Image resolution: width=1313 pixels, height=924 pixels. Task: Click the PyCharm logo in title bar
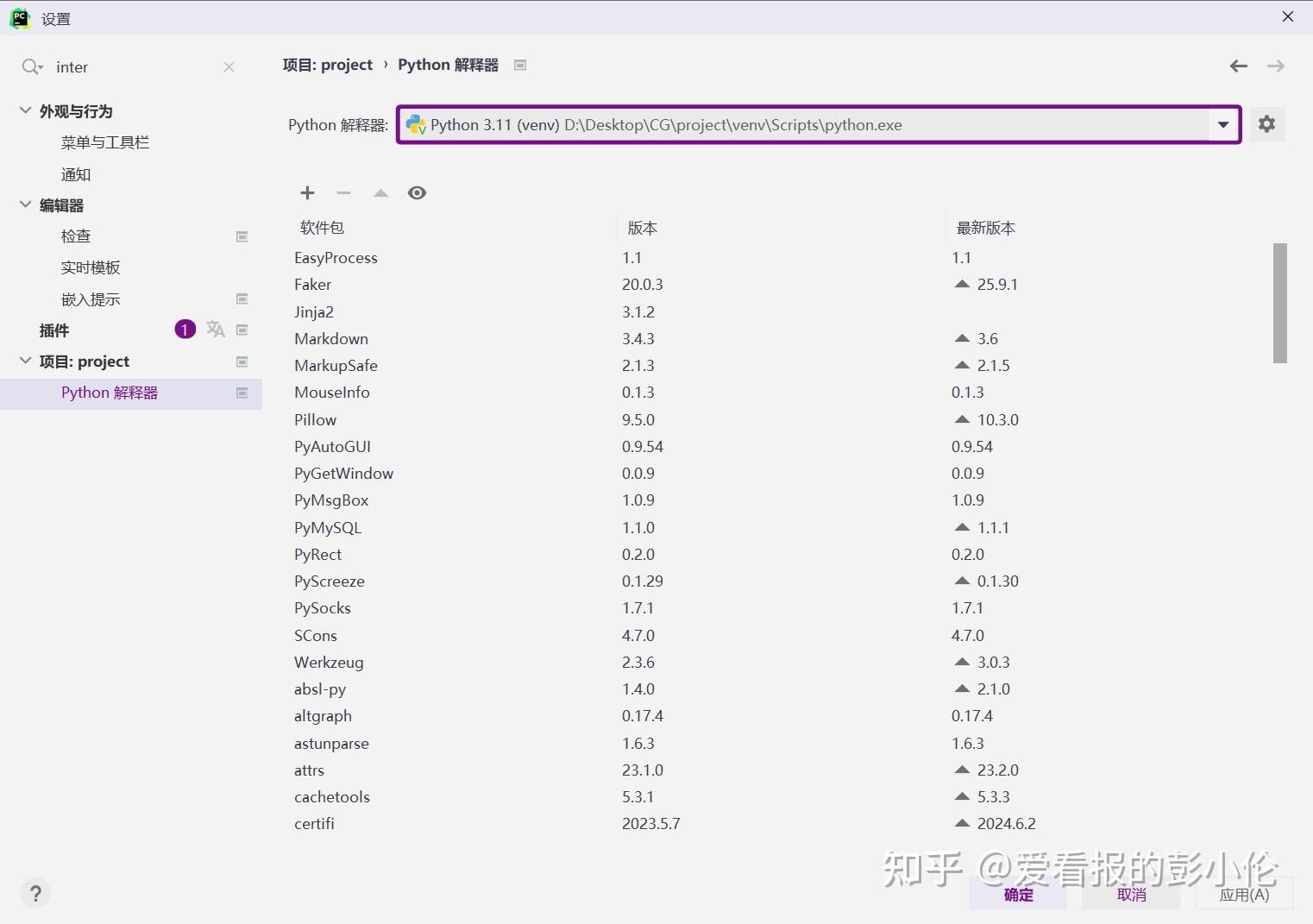[20, 18]
